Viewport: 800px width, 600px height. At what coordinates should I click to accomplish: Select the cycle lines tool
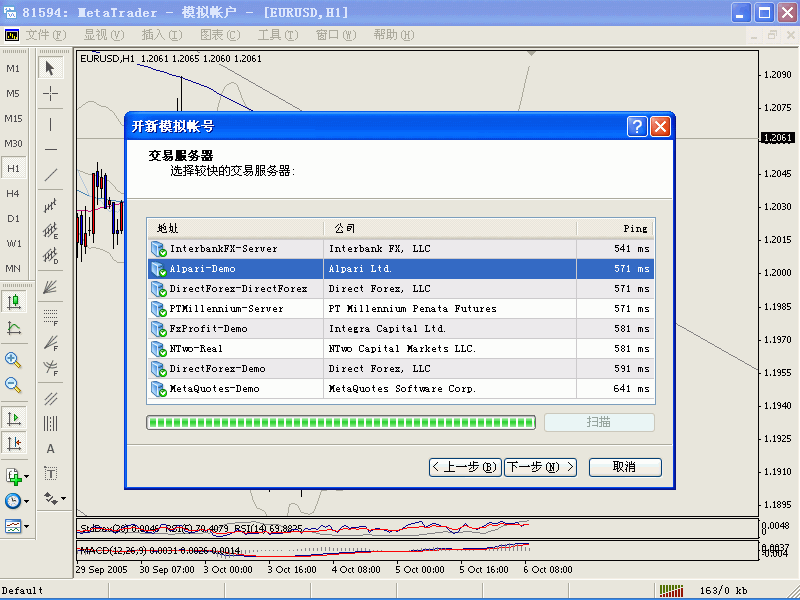51,423
